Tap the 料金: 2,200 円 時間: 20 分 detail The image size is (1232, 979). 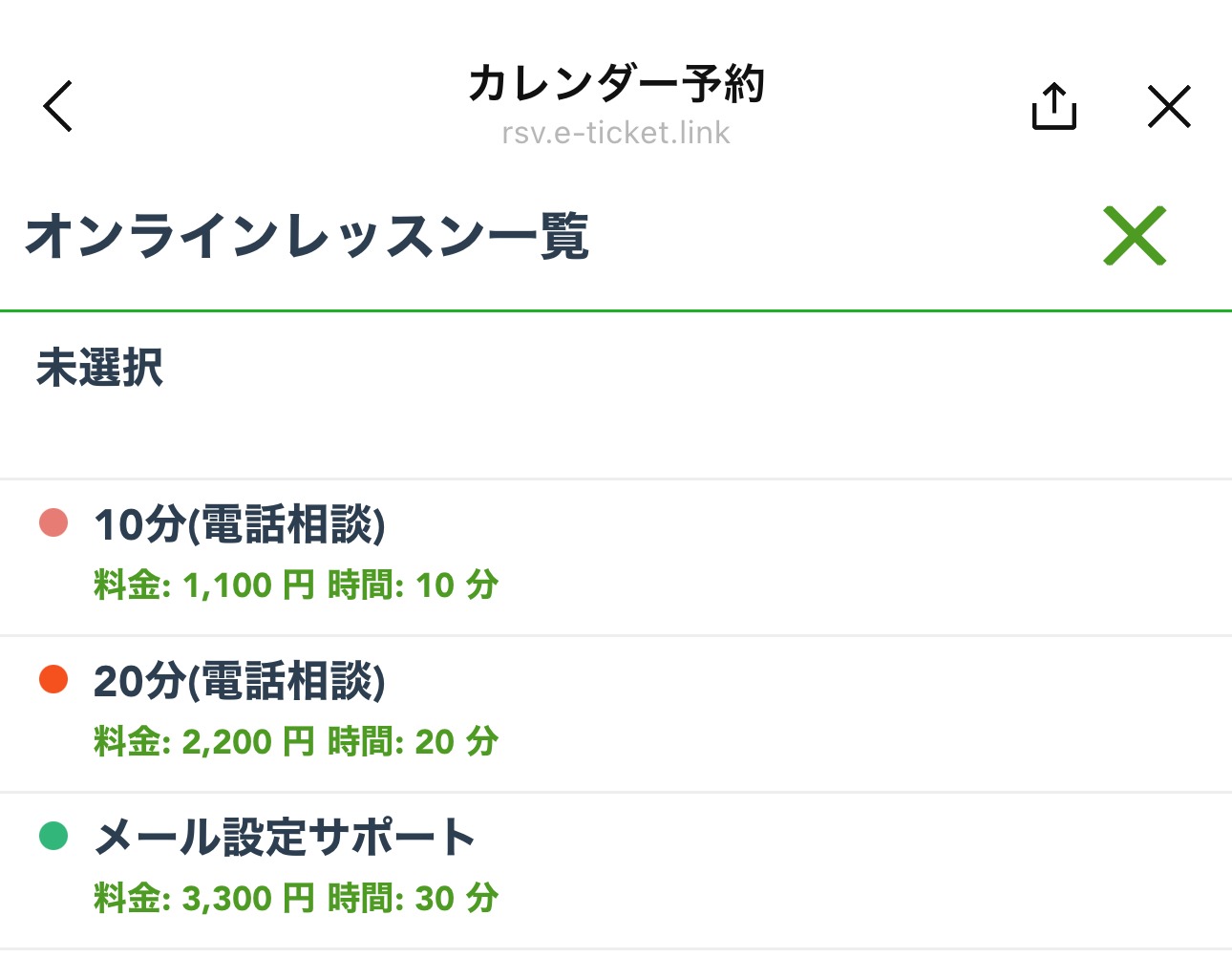[296, 741]
